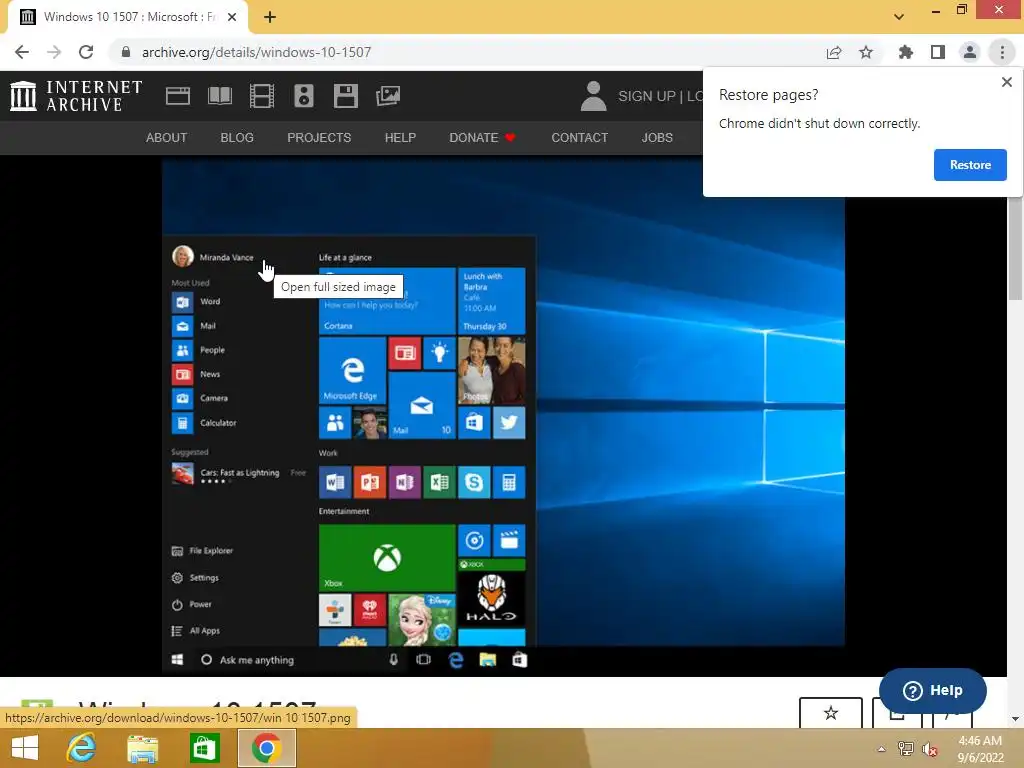Close the Windows 10 1507 tab
The height and width of the screenshot is (768, 1024).
pos(232,17)
